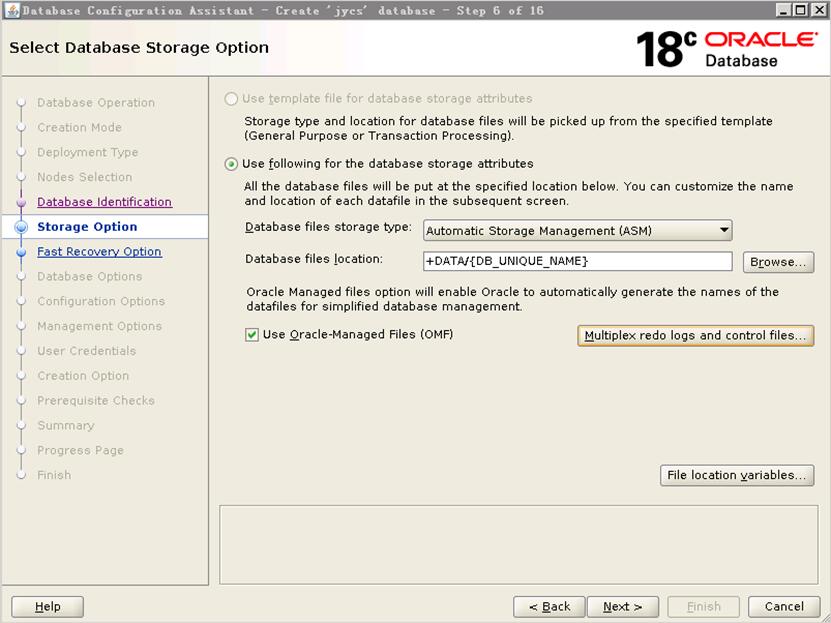Maximize the Database Configuration Assistant window
Screen dimensions: 831x623
point(801,10)
